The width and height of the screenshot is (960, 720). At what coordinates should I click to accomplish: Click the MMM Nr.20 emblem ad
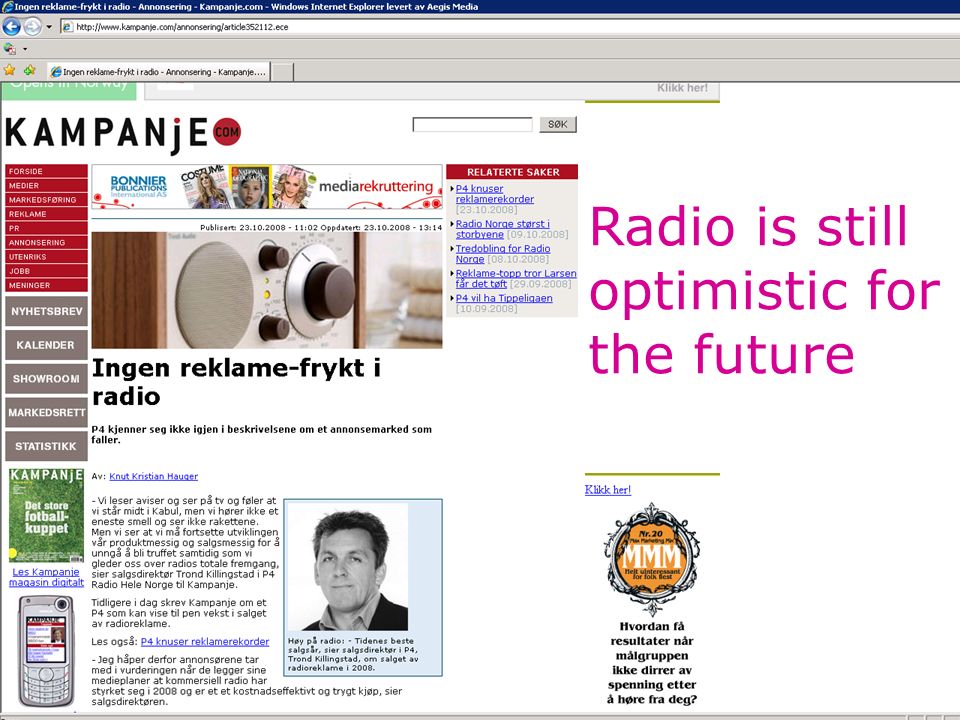pos(652,559)
